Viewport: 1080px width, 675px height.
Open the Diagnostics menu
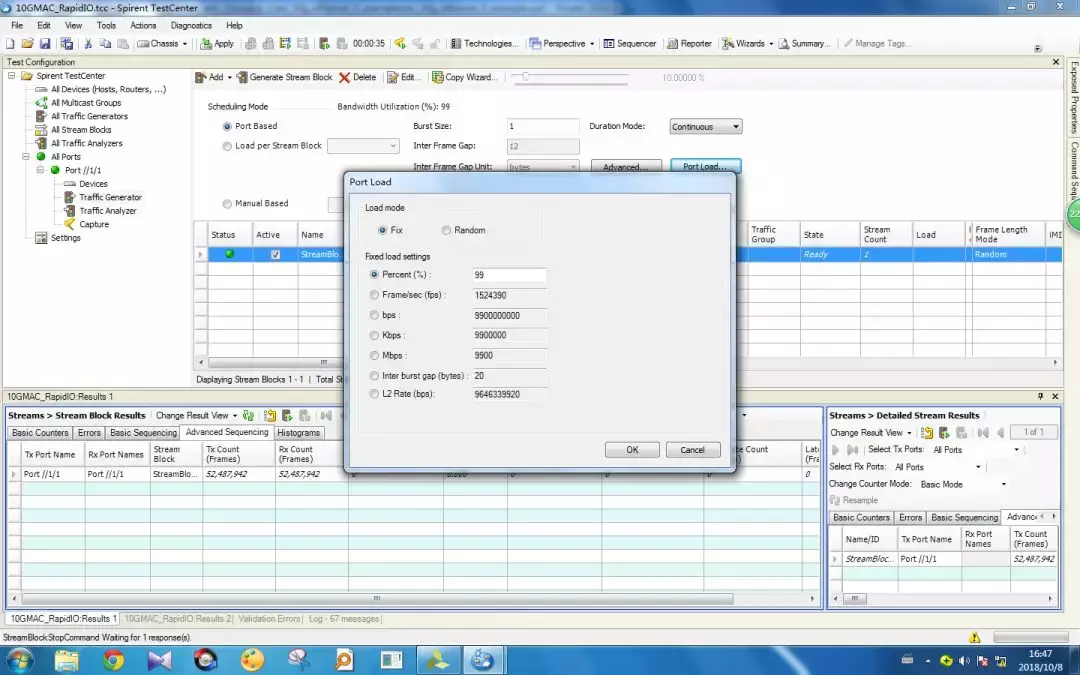coord(191,25)
